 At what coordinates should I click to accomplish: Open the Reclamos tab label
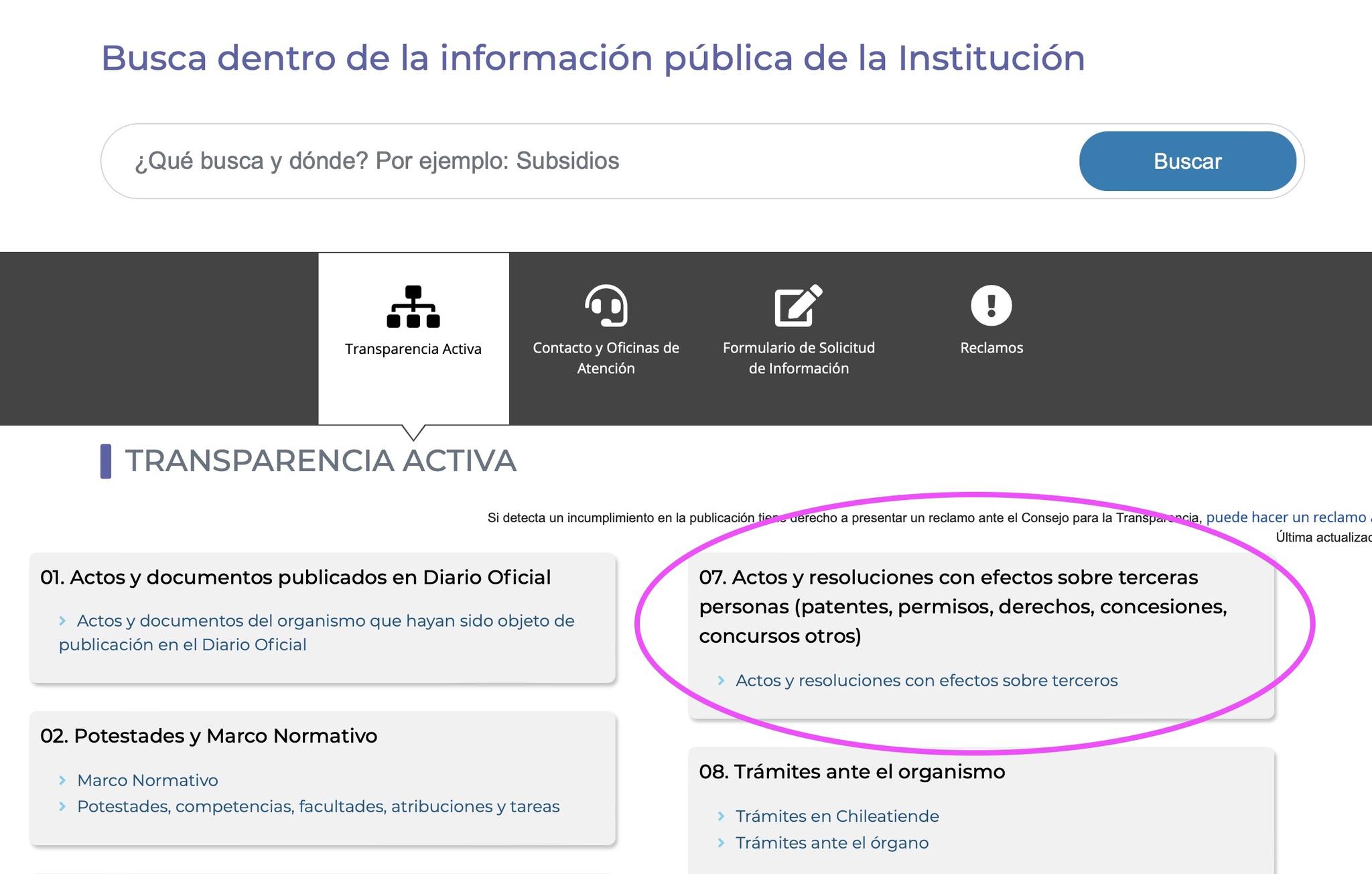coord(991,348)
